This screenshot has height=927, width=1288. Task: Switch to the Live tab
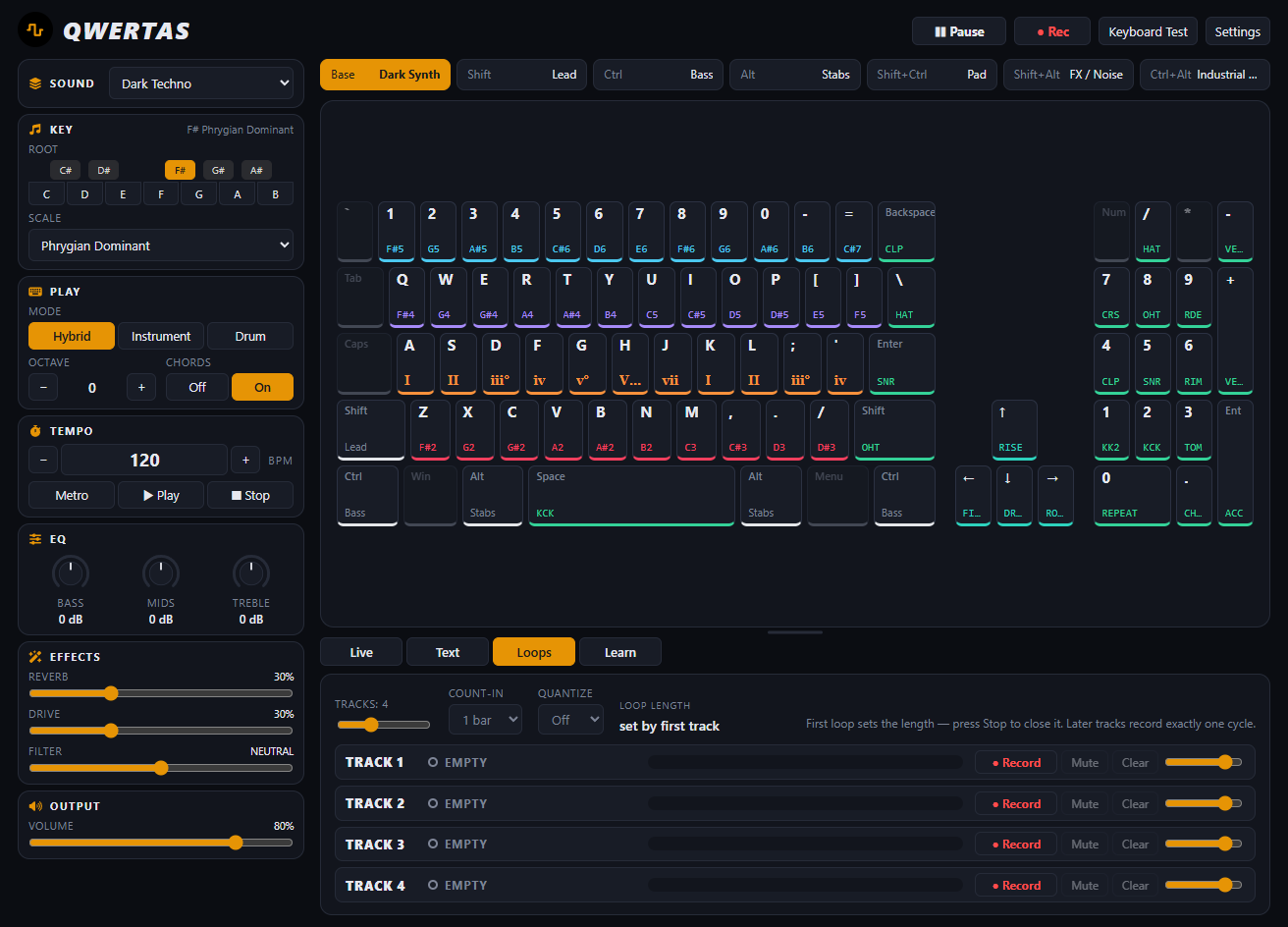[x=361, y=652]
